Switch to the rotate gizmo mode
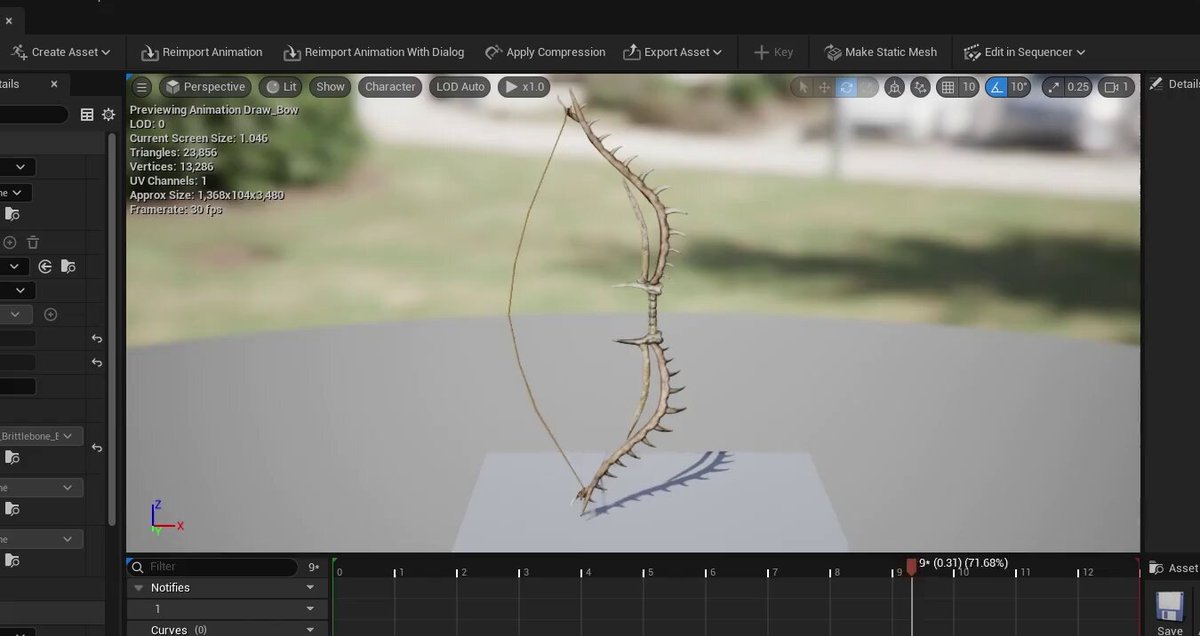This screenshot has width=1200, height=636. pyautogui.click(x=846, y=87)
